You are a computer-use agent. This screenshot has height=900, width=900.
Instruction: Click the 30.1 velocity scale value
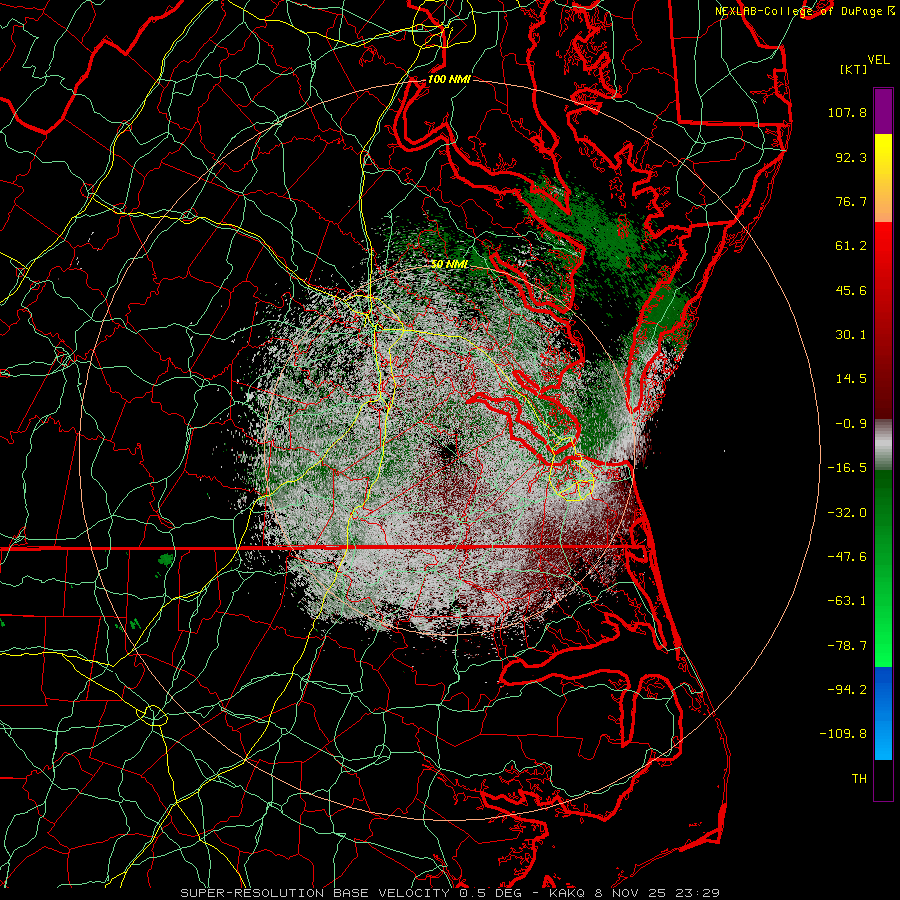click(x=851, y=334)
